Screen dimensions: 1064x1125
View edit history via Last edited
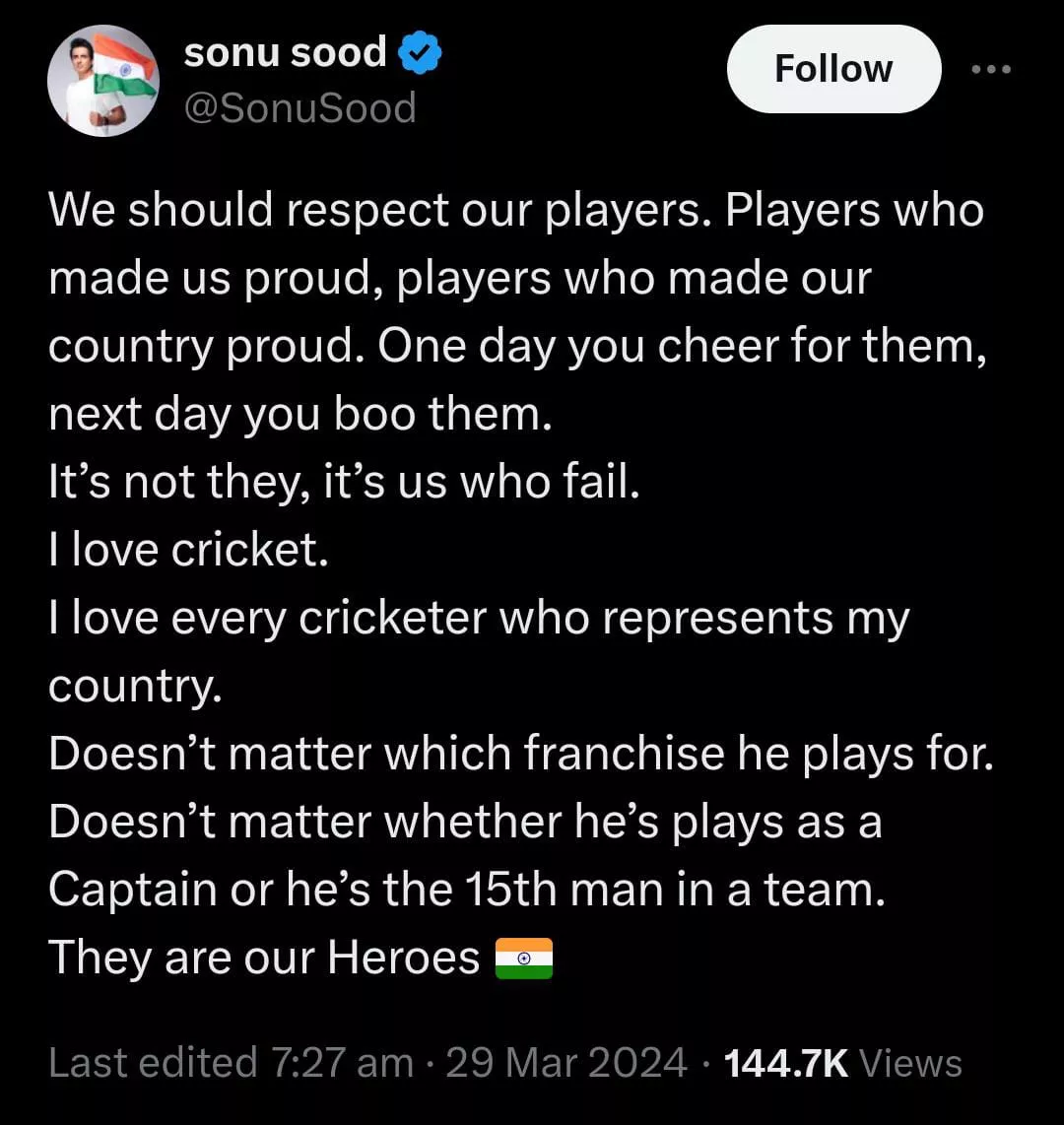pyautogui.click(x=153, y=1063)
